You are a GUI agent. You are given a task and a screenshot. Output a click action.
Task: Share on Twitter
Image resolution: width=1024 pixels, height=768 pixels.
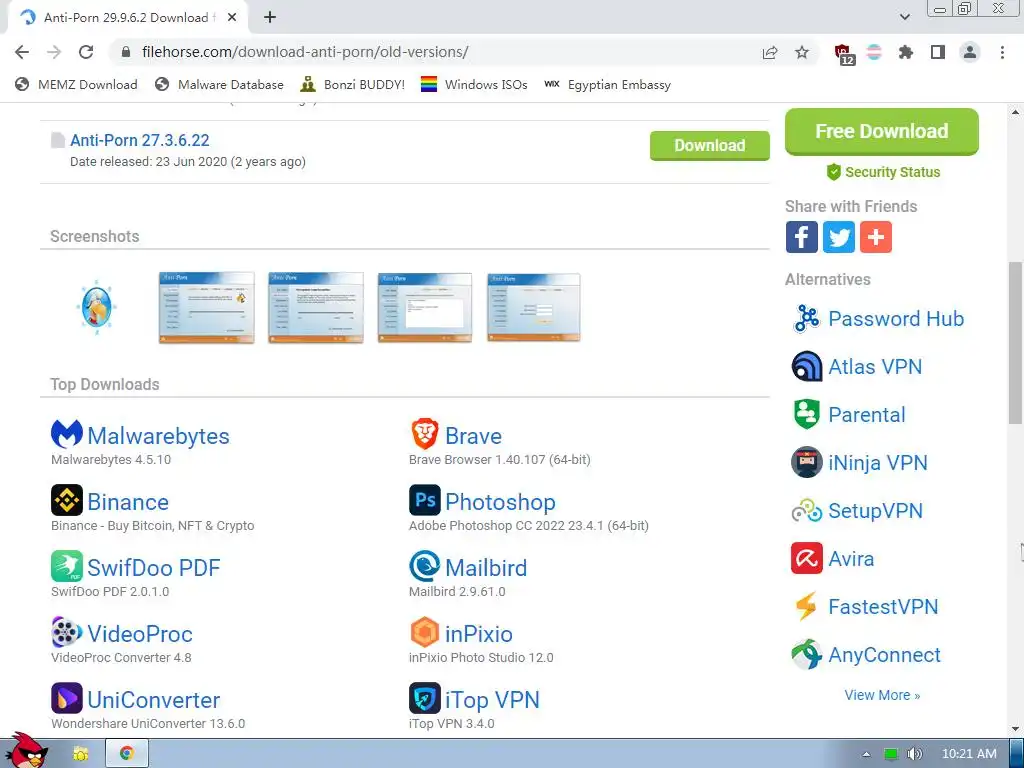pos(839,237)
